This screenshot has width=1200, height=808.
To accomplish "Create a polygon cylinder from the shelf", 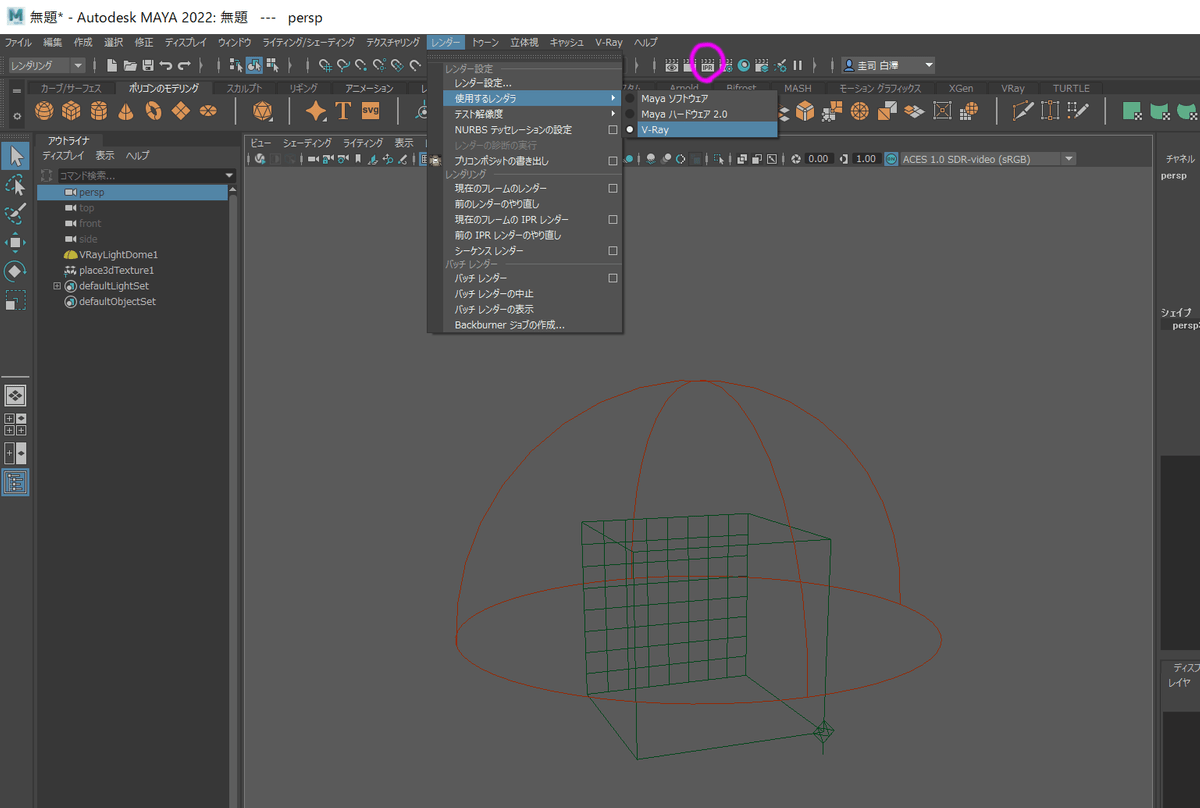I will [x=98, y=110].
